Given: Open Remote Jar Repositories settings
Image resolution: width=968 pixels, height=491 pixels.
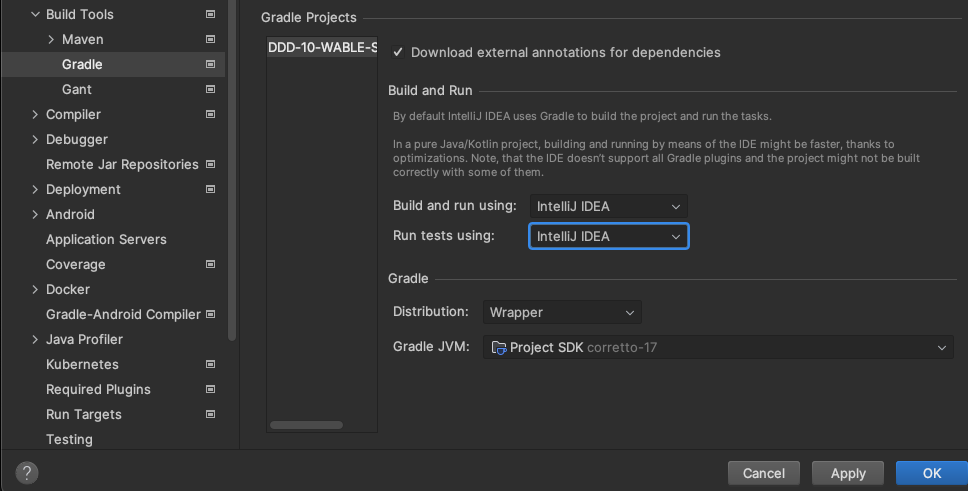Looking at the screenshot, I should [x=122, y=164].
